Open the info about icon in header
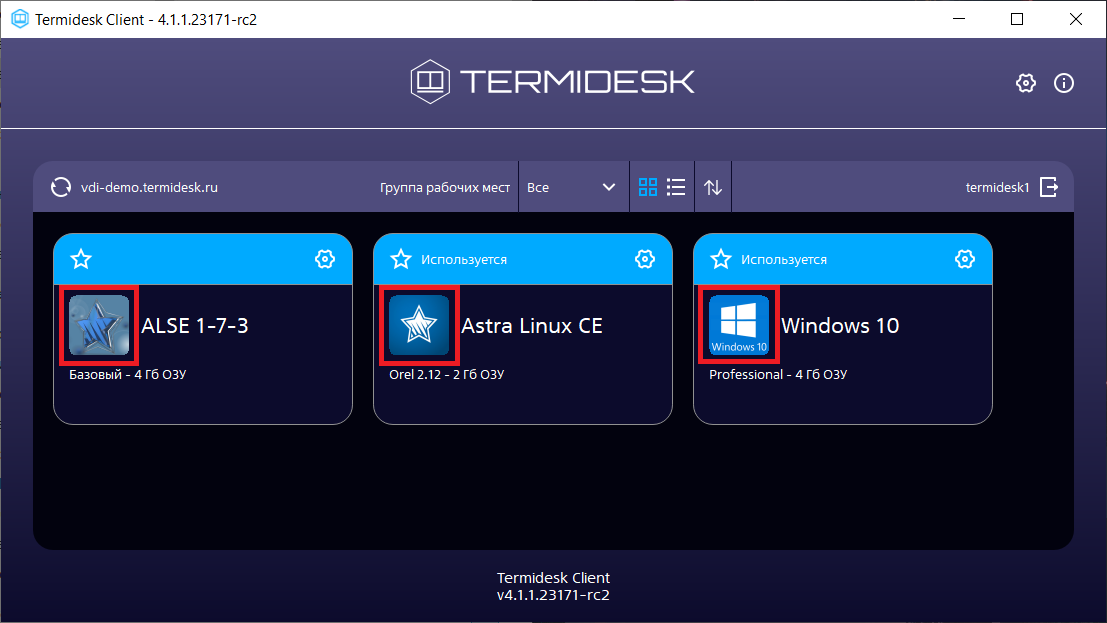The height and width of the screenshot is (623, 1107). (x=1064, y=83)
